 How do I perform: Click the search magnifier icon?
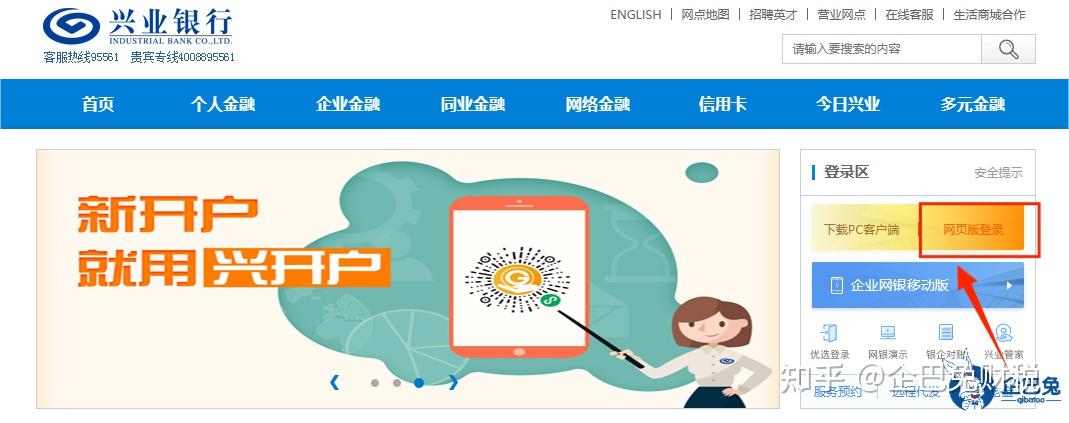(1008, 49)
